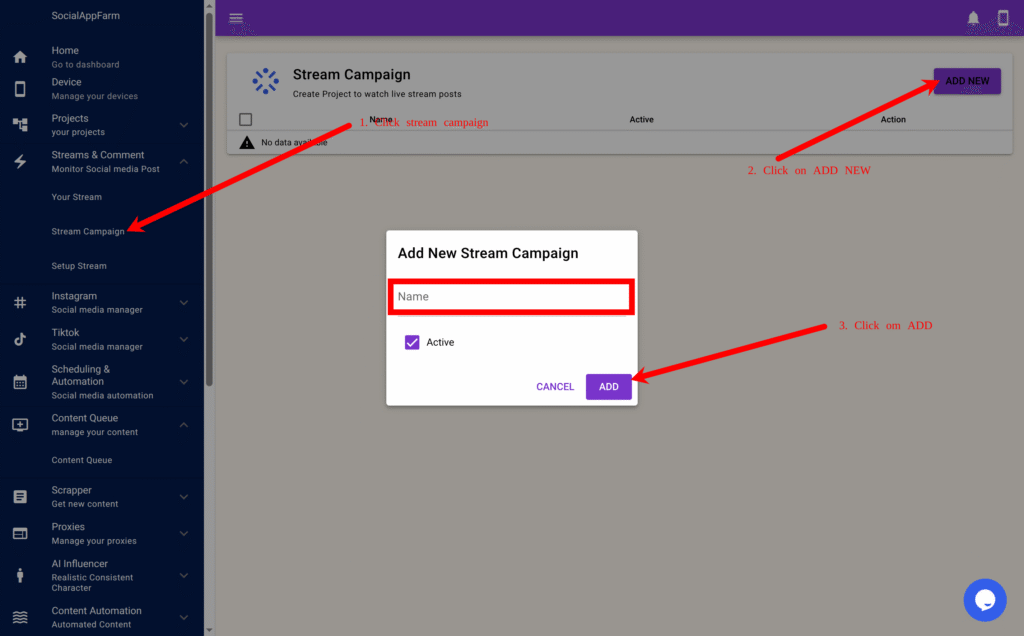Click CANCEL in the dialog

555,387
